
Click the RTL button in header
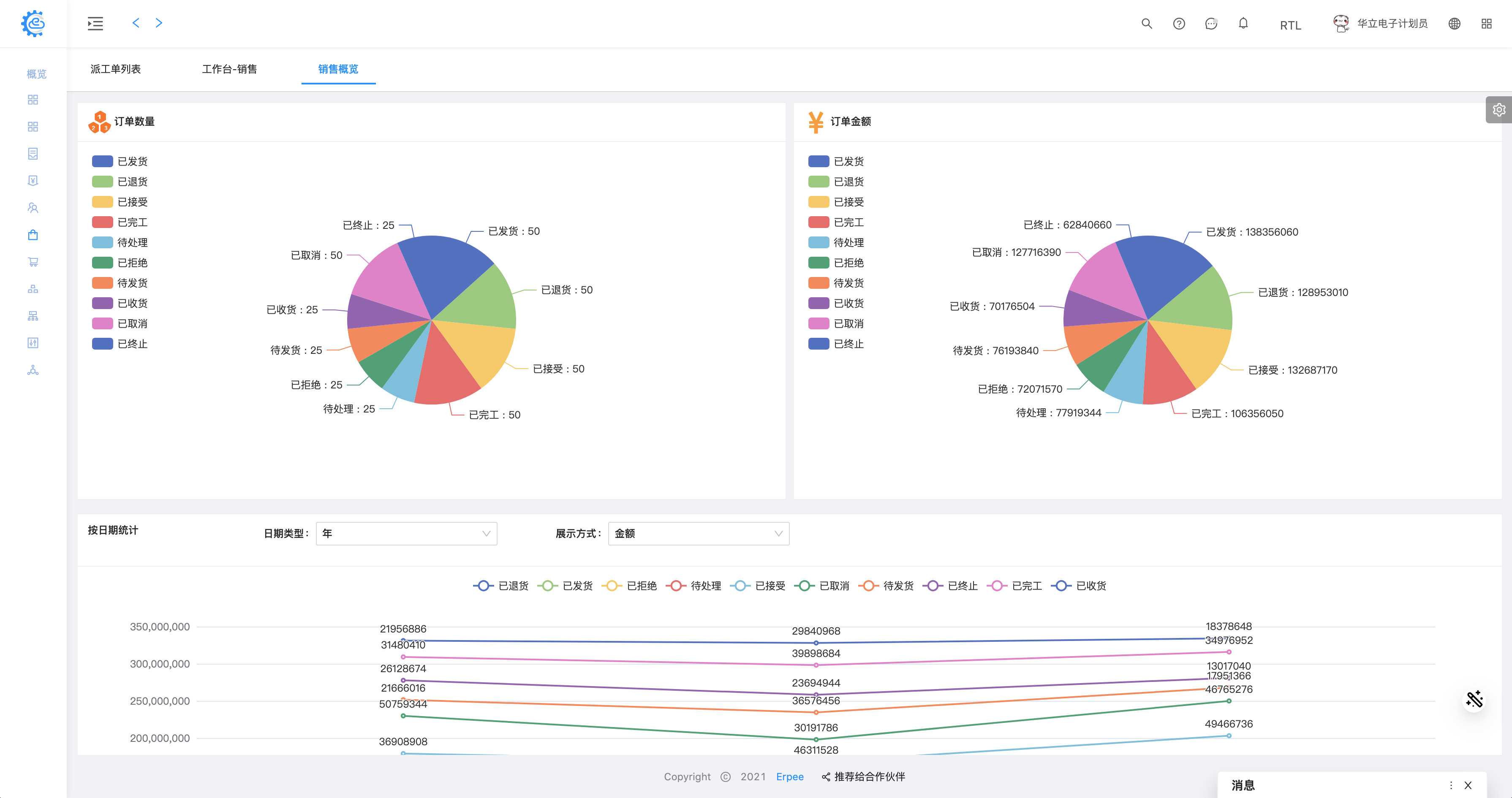1290,25
